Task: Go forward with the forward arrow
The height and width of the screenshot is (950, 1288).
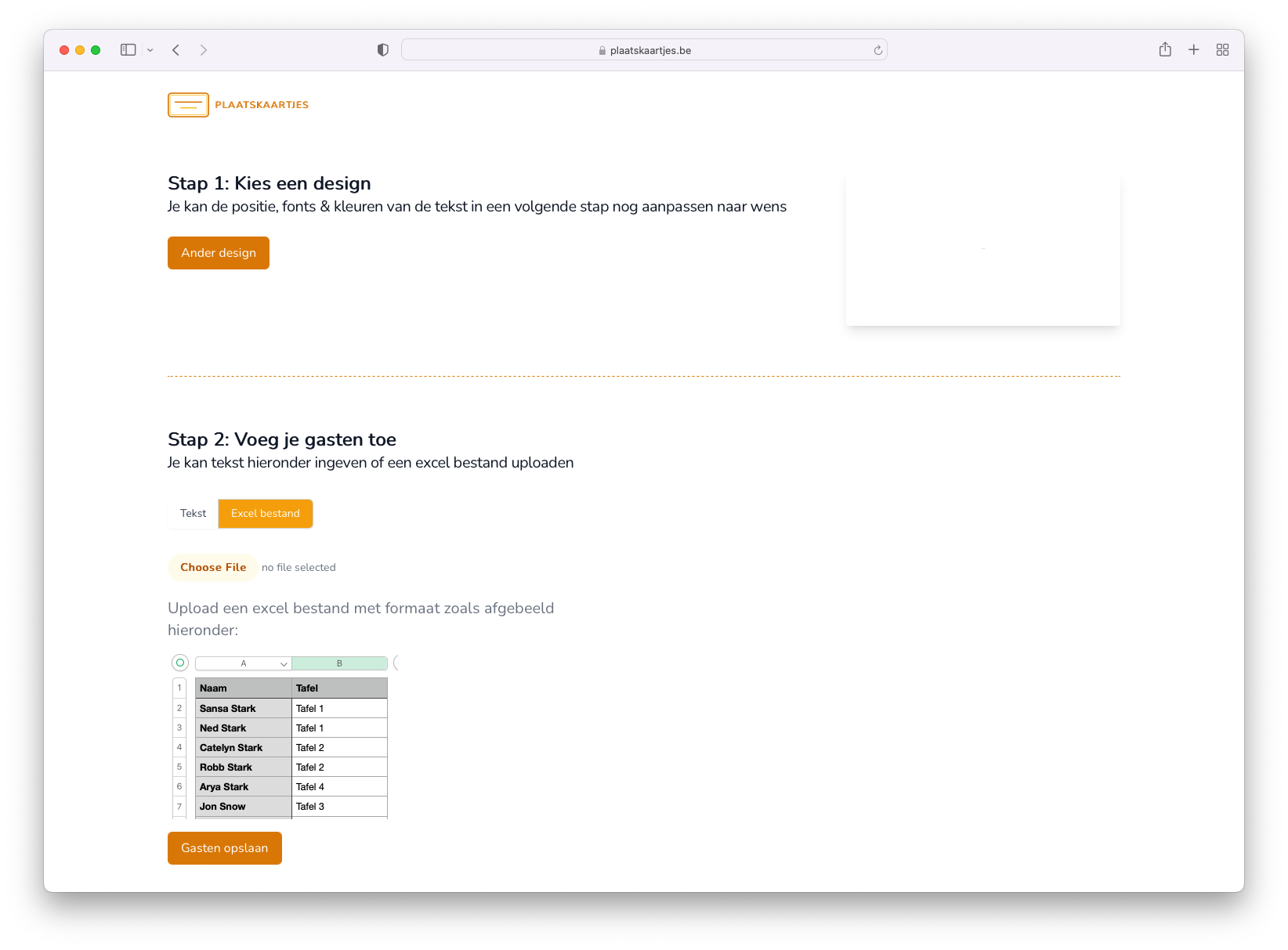Action: [x=204, y=50]
